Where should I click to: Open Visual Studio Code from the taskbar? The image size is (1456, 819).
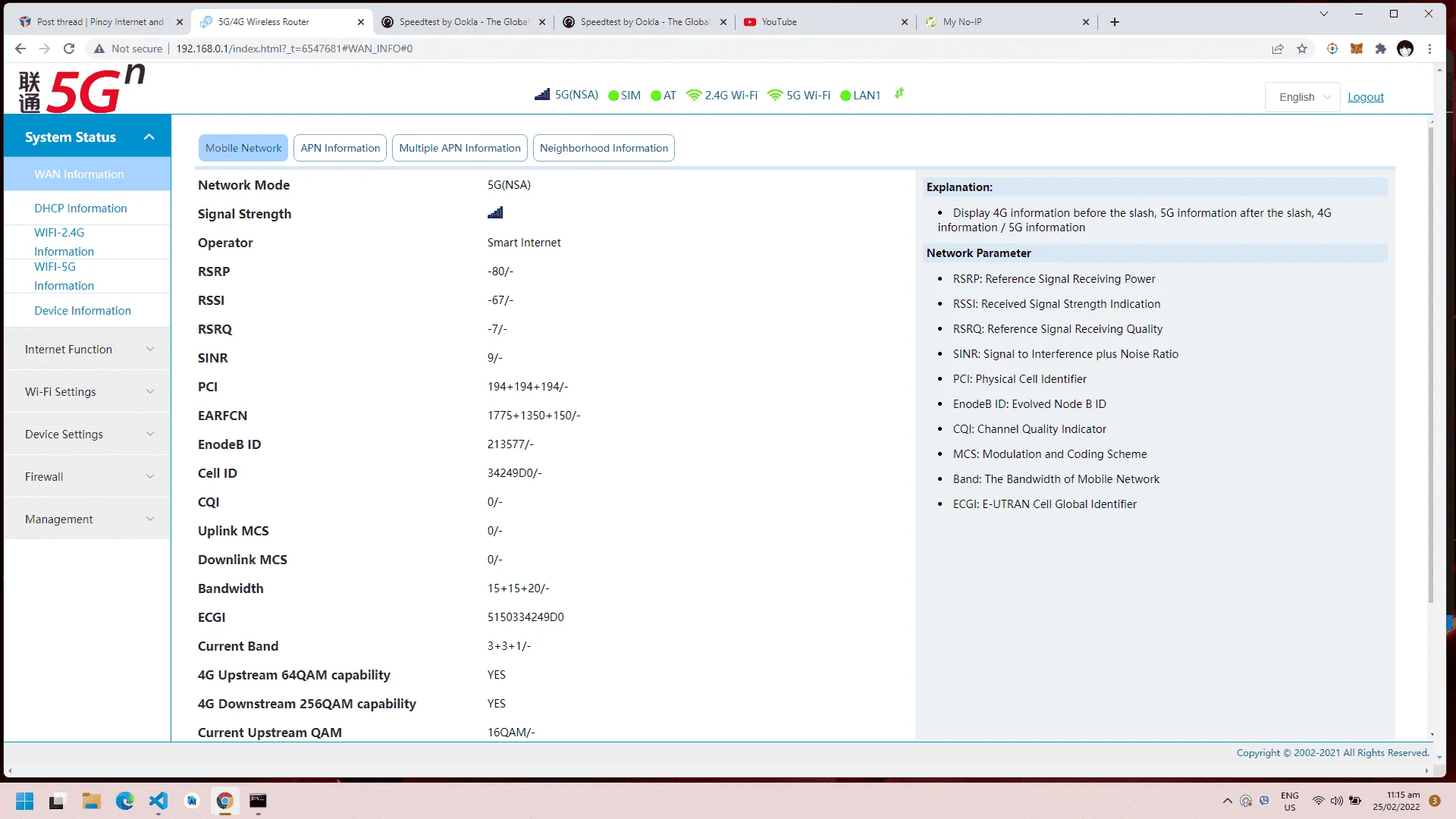point(158,801)
